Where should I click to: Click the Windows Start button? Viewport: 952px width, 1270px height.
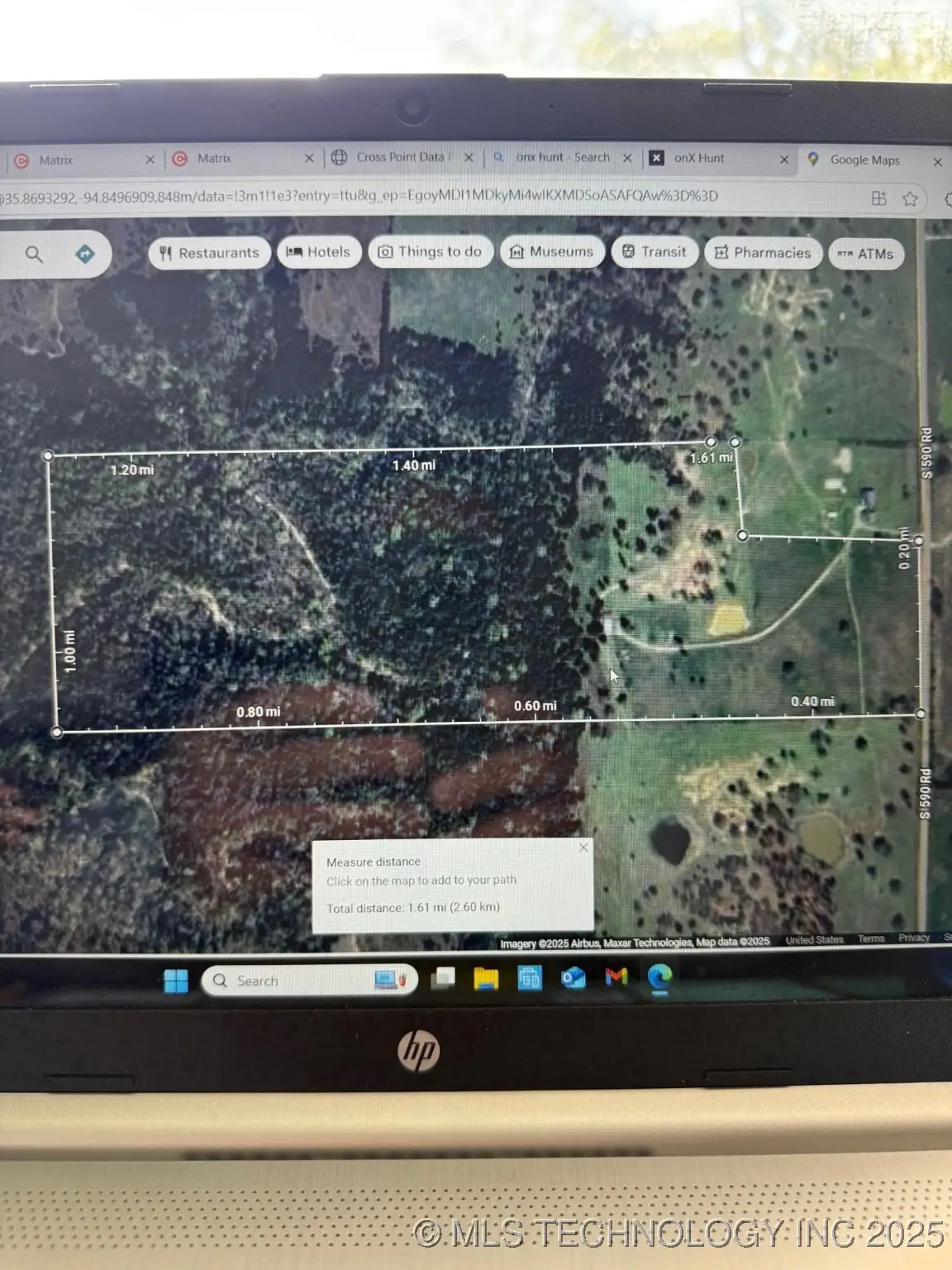[176, 981]
